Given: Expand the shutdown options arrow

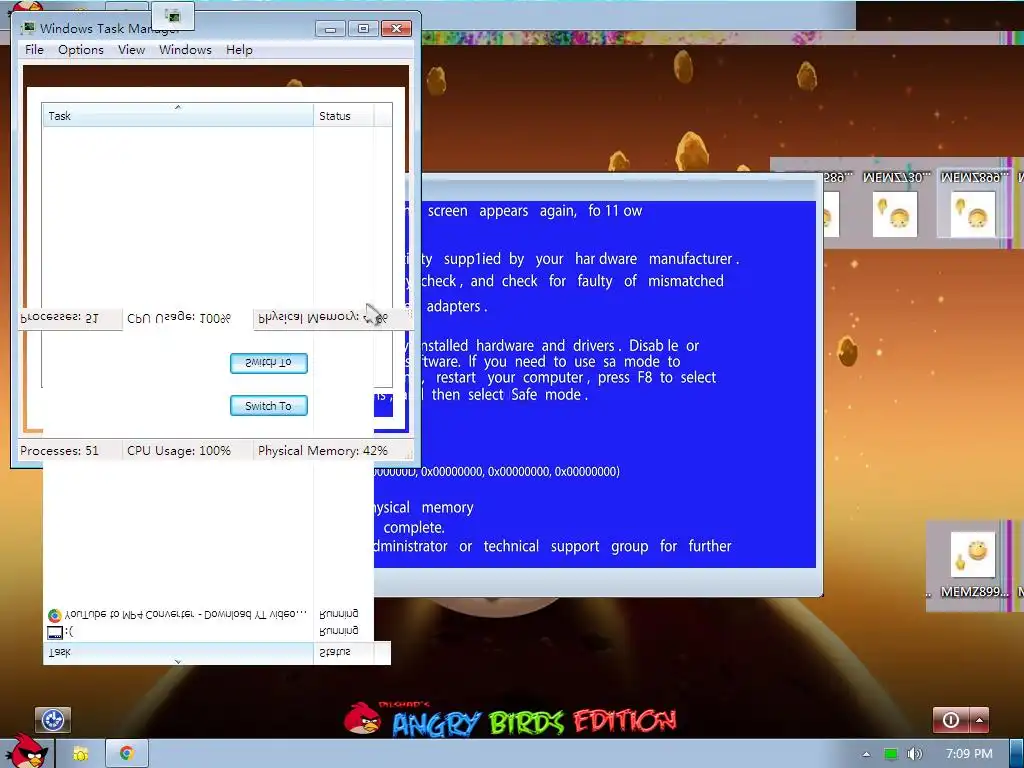Looking at the screenshot, I should coord(979,720).
